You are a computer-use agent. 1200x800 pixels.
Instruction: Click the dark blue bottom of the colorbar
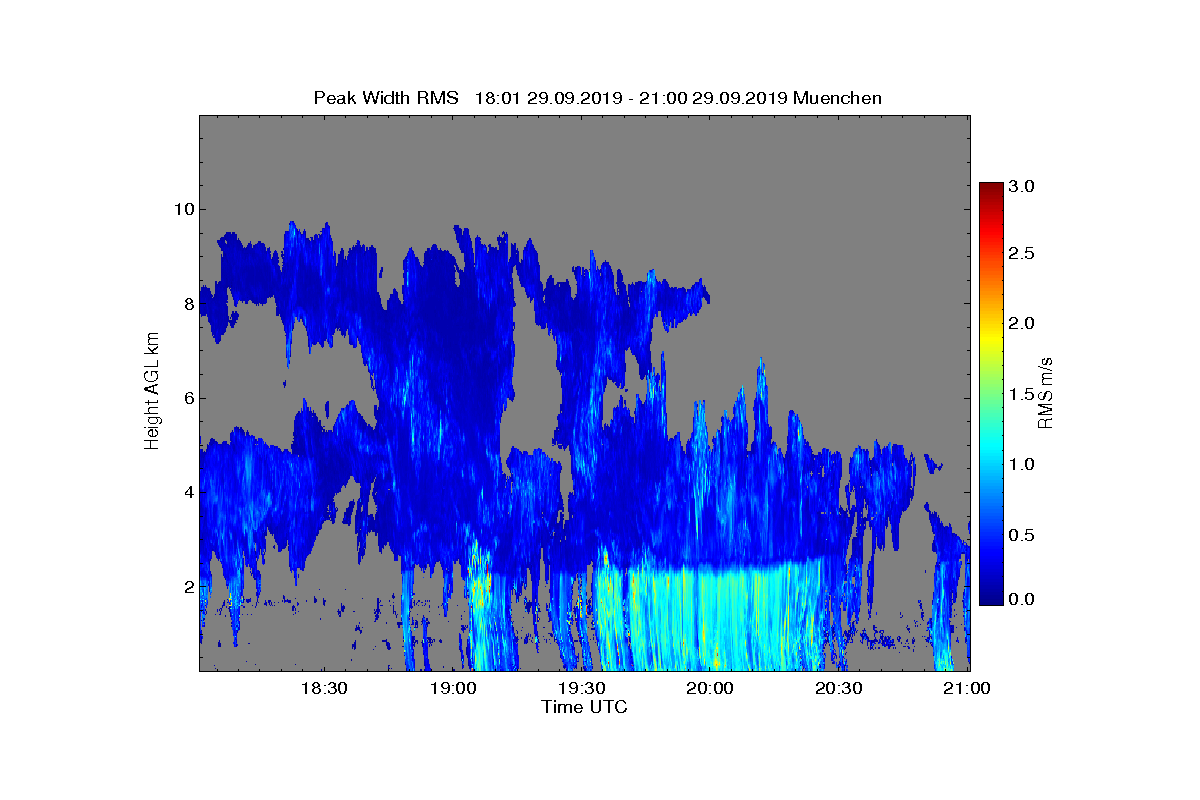coord(991,597)
